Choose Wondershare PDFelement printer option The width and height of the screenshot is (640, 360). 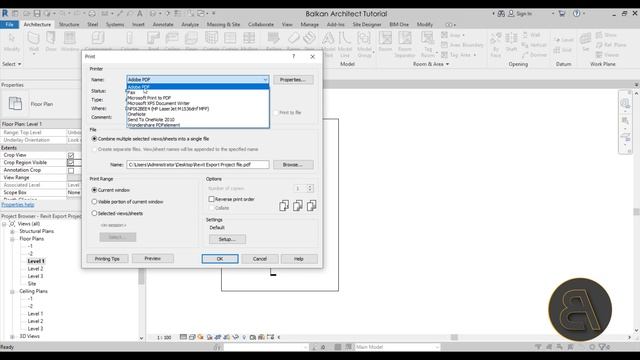click(x=198, y=125)
